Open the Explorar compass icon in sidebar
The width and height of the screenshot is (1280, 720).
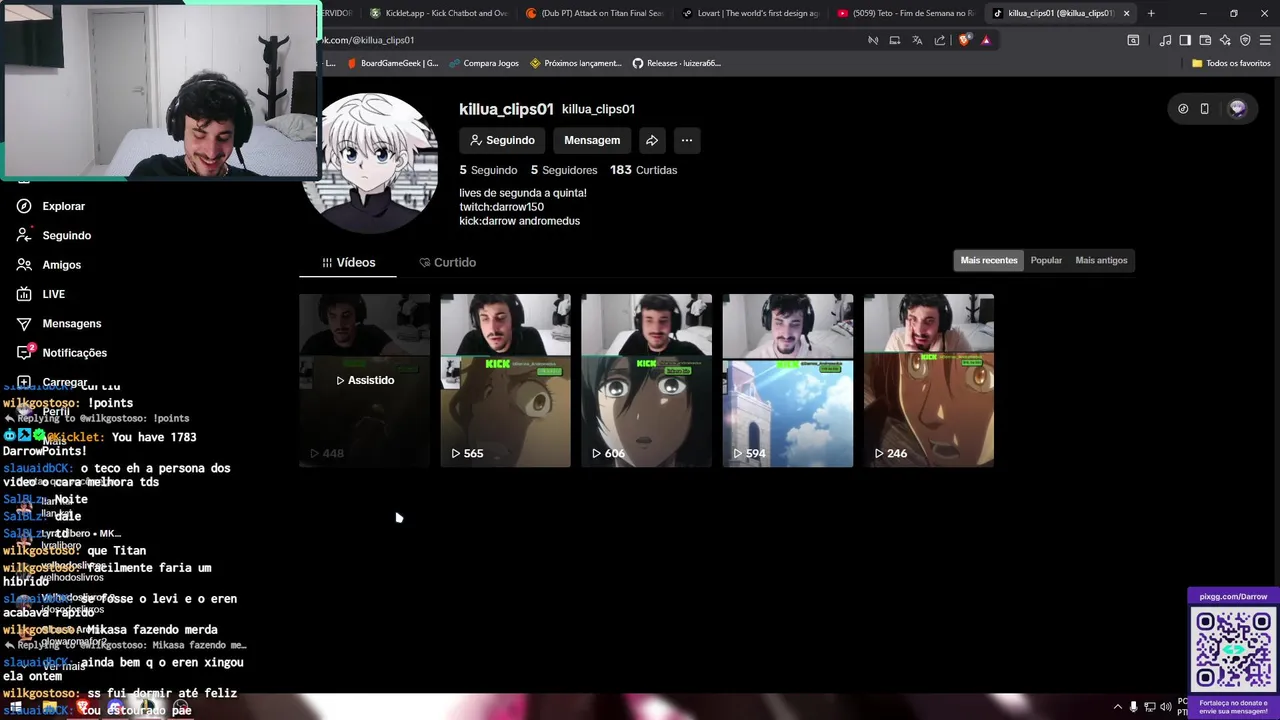tap(24, 206)
